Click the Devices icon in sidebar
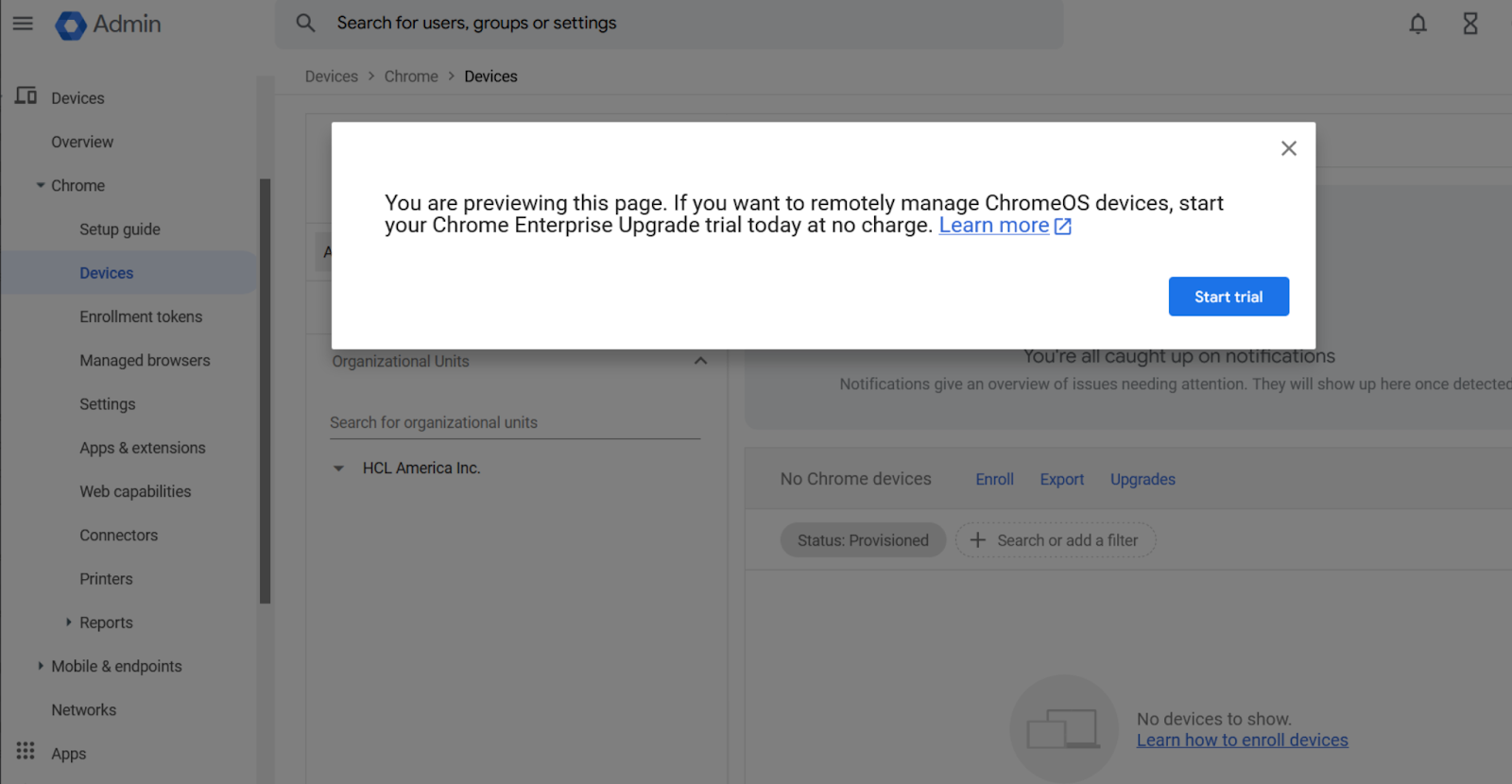 point(26,96)
